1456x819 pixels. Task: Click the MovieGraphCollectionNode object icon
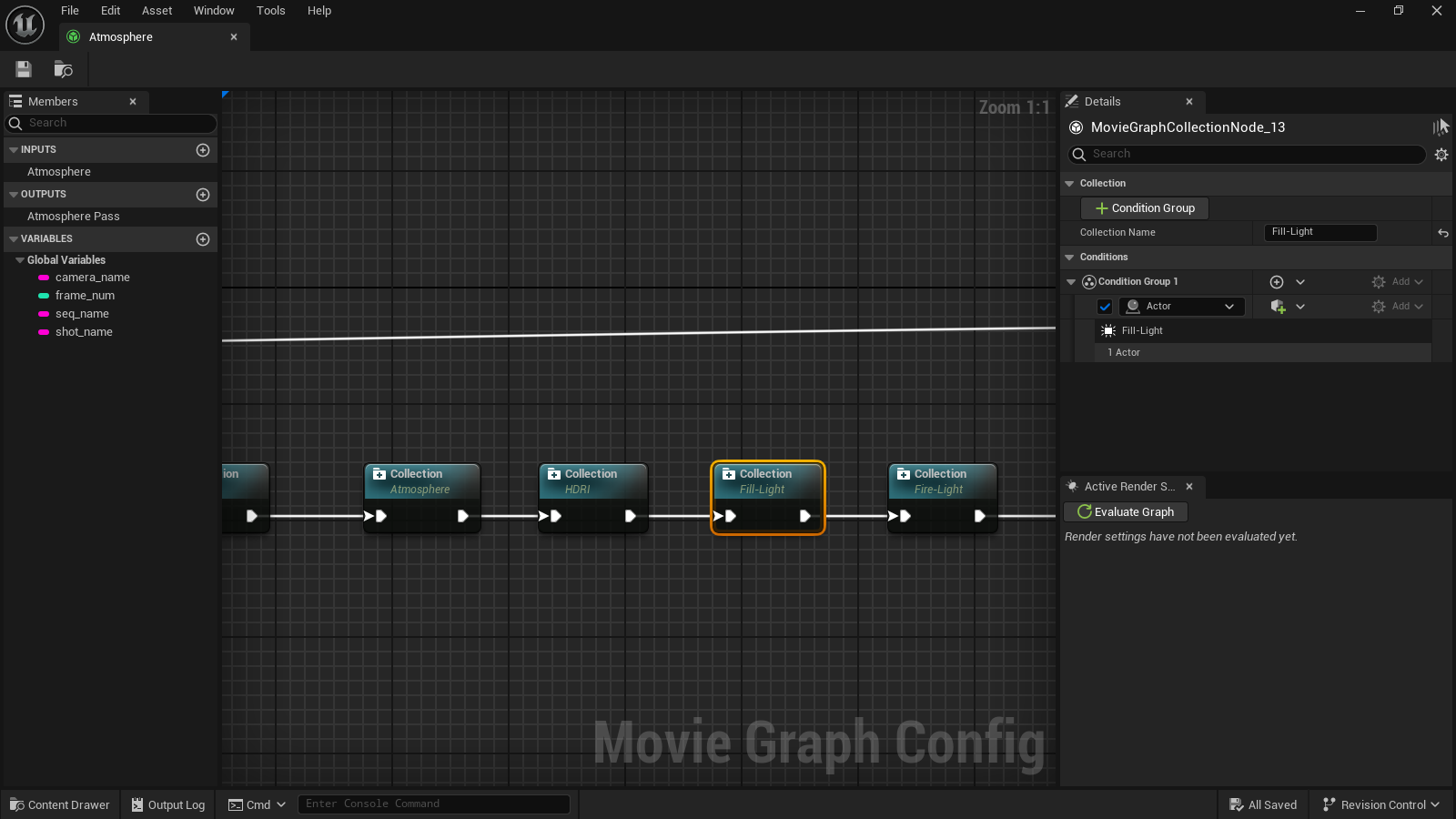tap(1077, 127)
